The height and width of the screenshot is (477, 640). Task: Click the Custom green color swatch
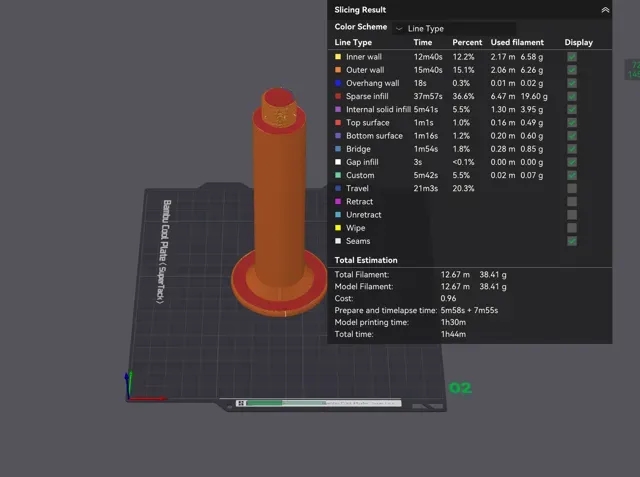coord(338,175)
